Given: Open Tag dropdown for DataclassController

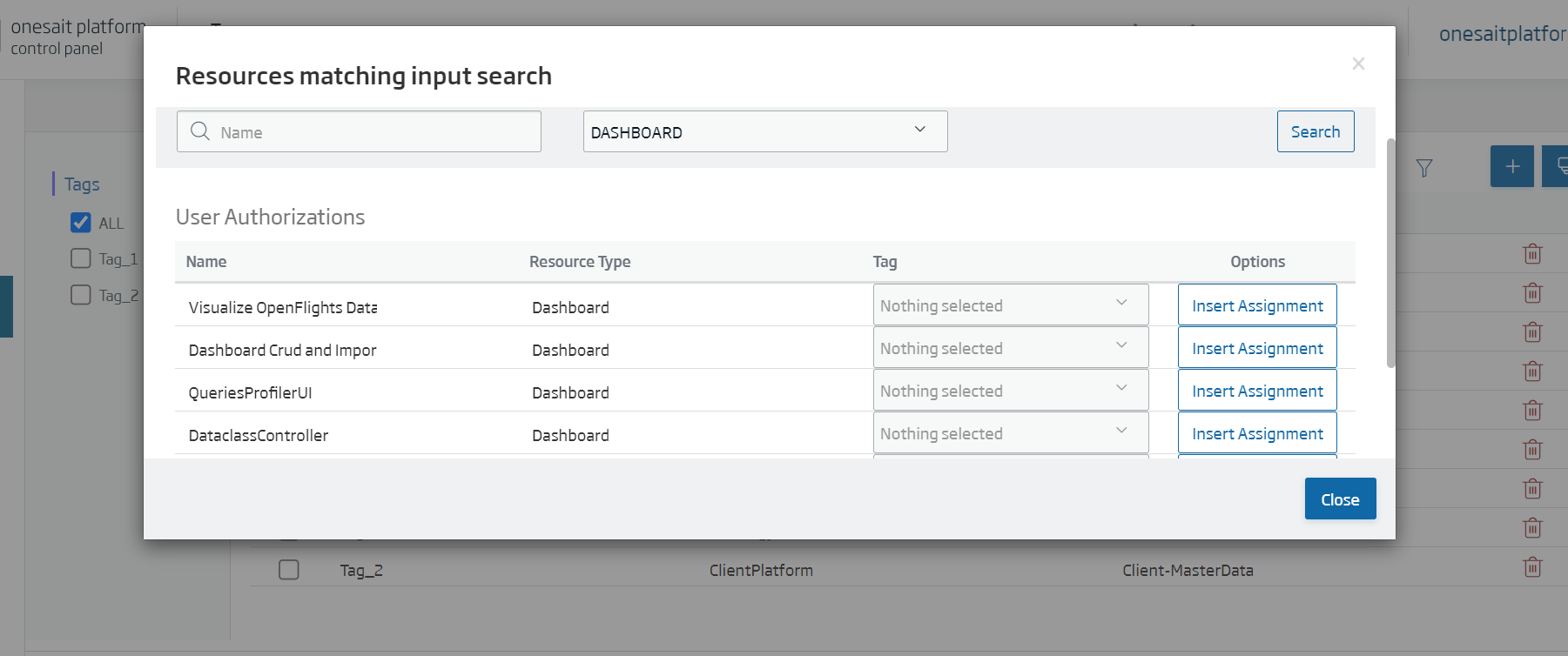Looking at the screenshot, I should coord(1010,433).
